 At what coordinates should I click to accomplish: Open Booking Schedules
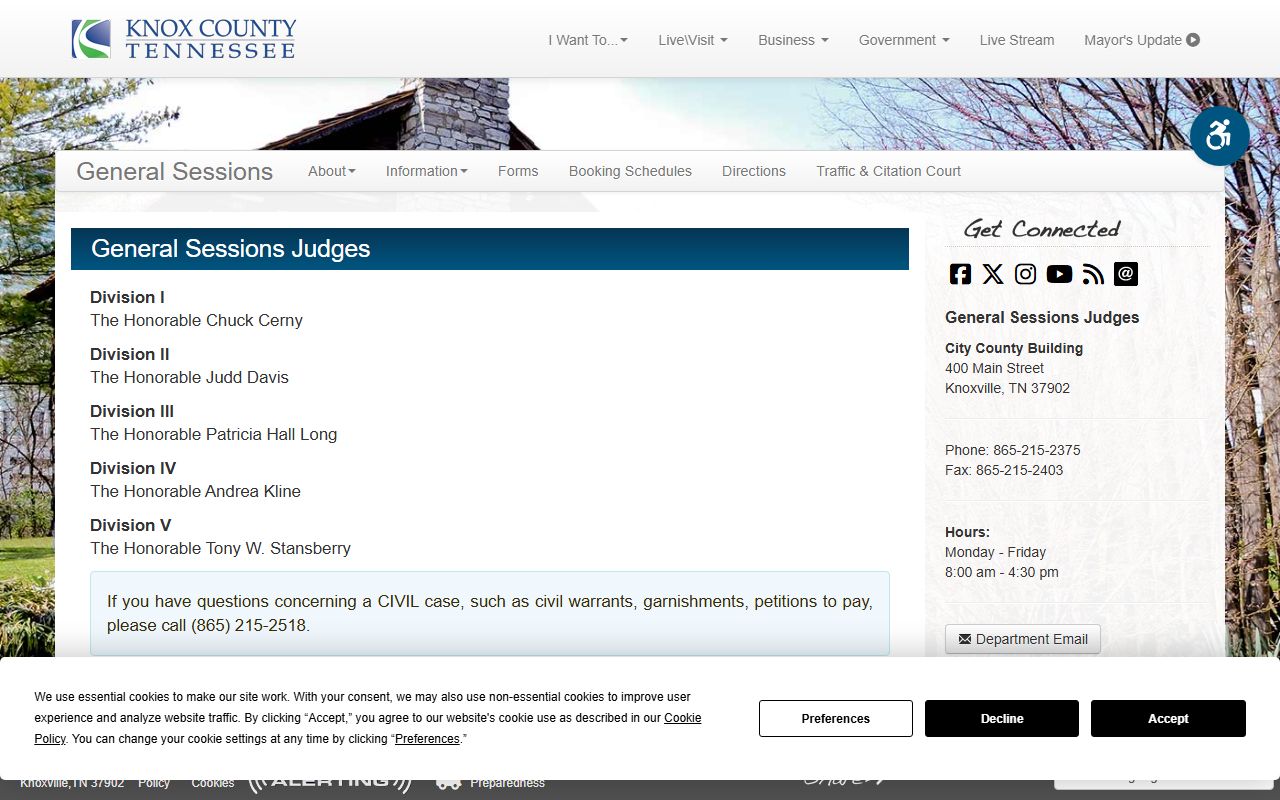630,171
